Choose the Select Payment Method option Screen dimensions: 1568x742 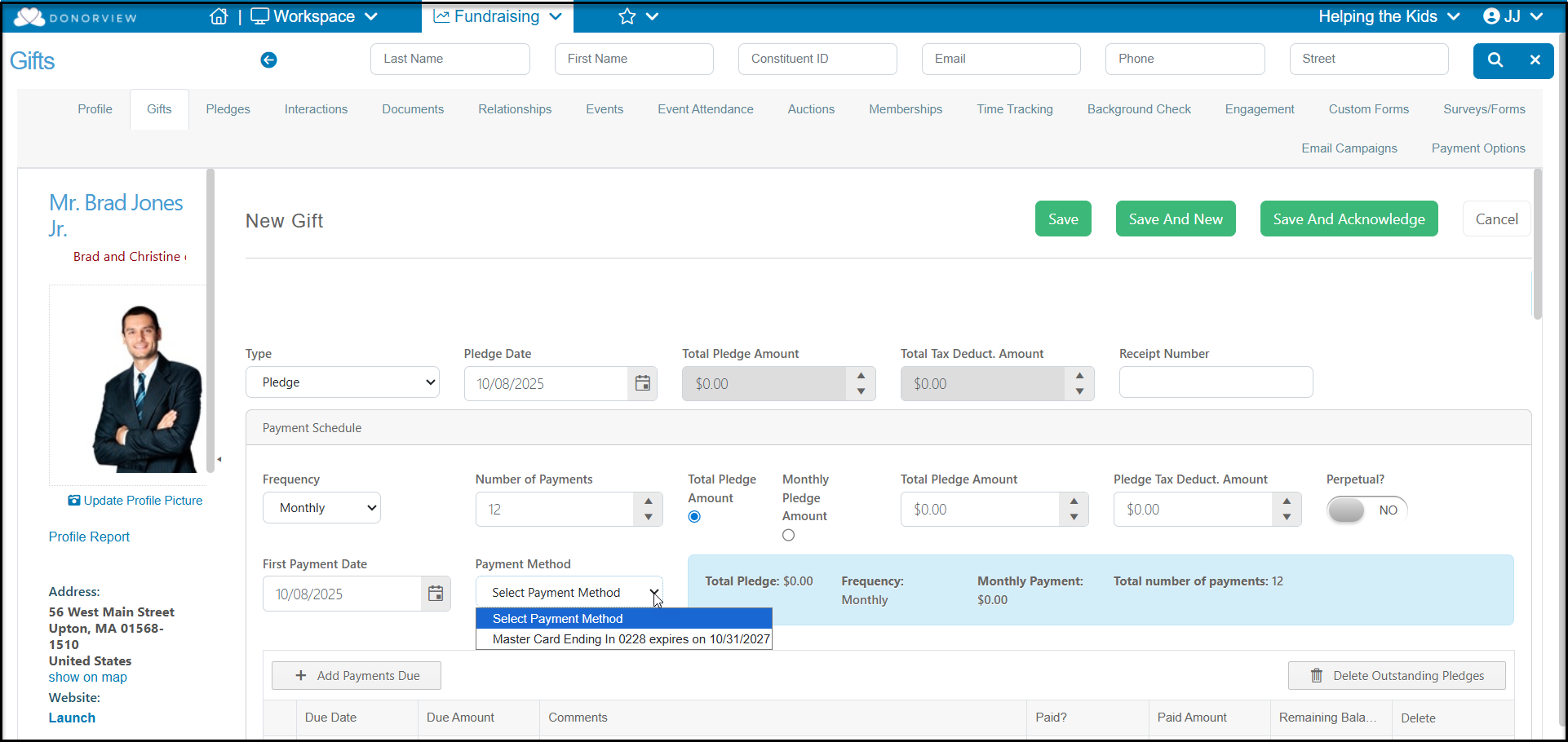coord(624,619)
